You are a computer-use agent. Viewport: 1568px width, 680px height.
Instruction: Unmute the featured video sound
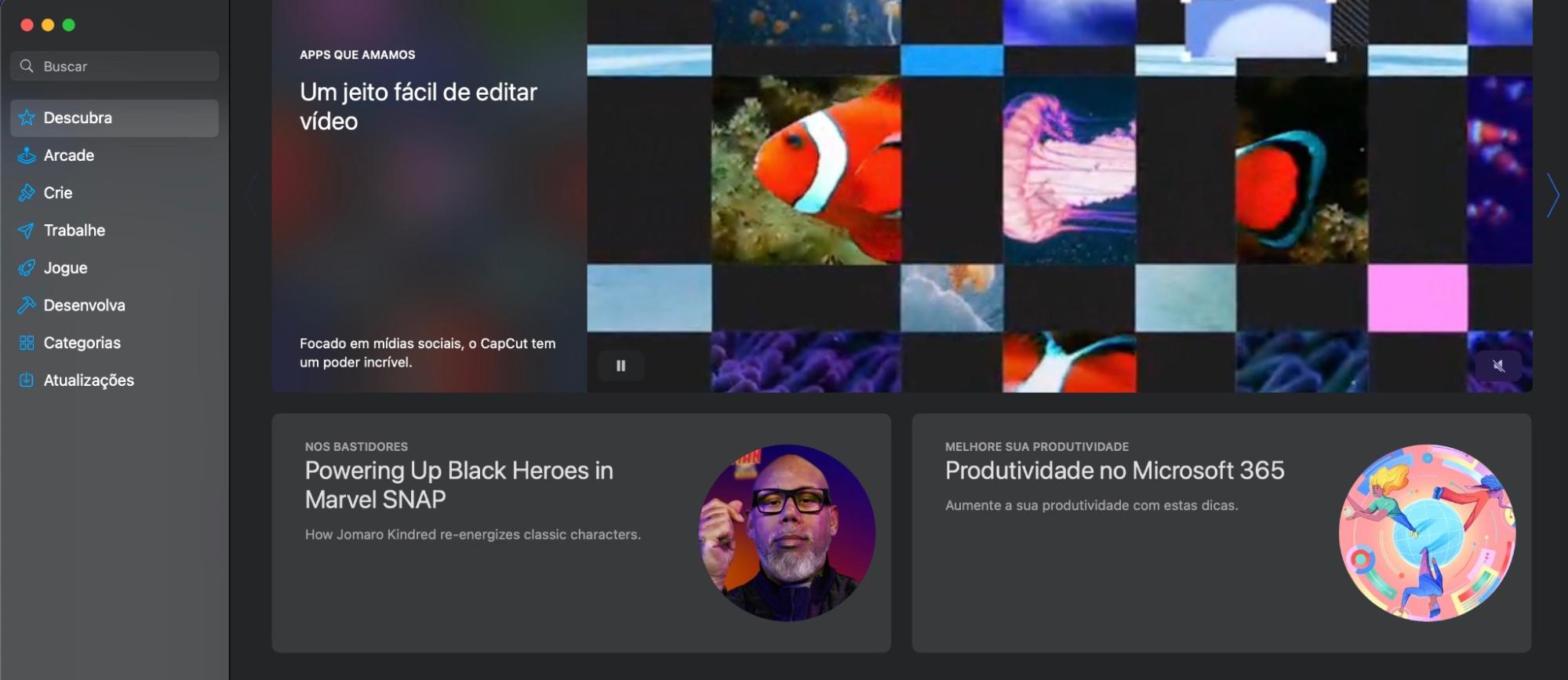click(x=1498, y=365)
